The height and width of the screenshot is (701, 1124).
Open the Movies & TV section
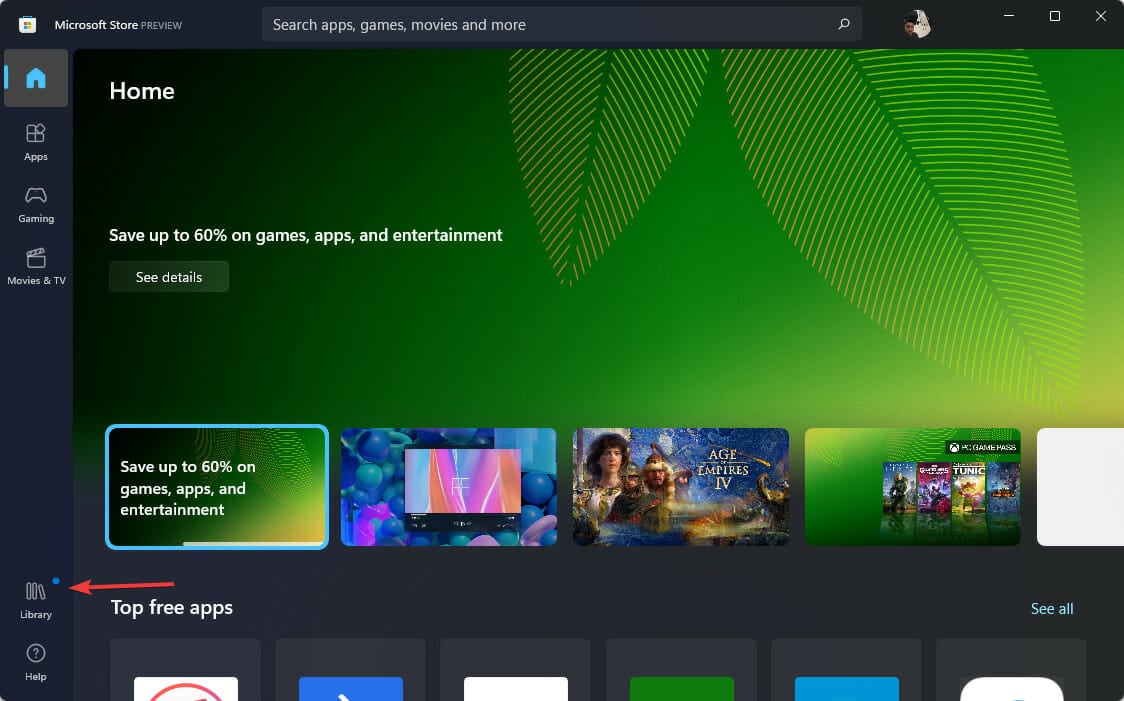click(36, 267)
